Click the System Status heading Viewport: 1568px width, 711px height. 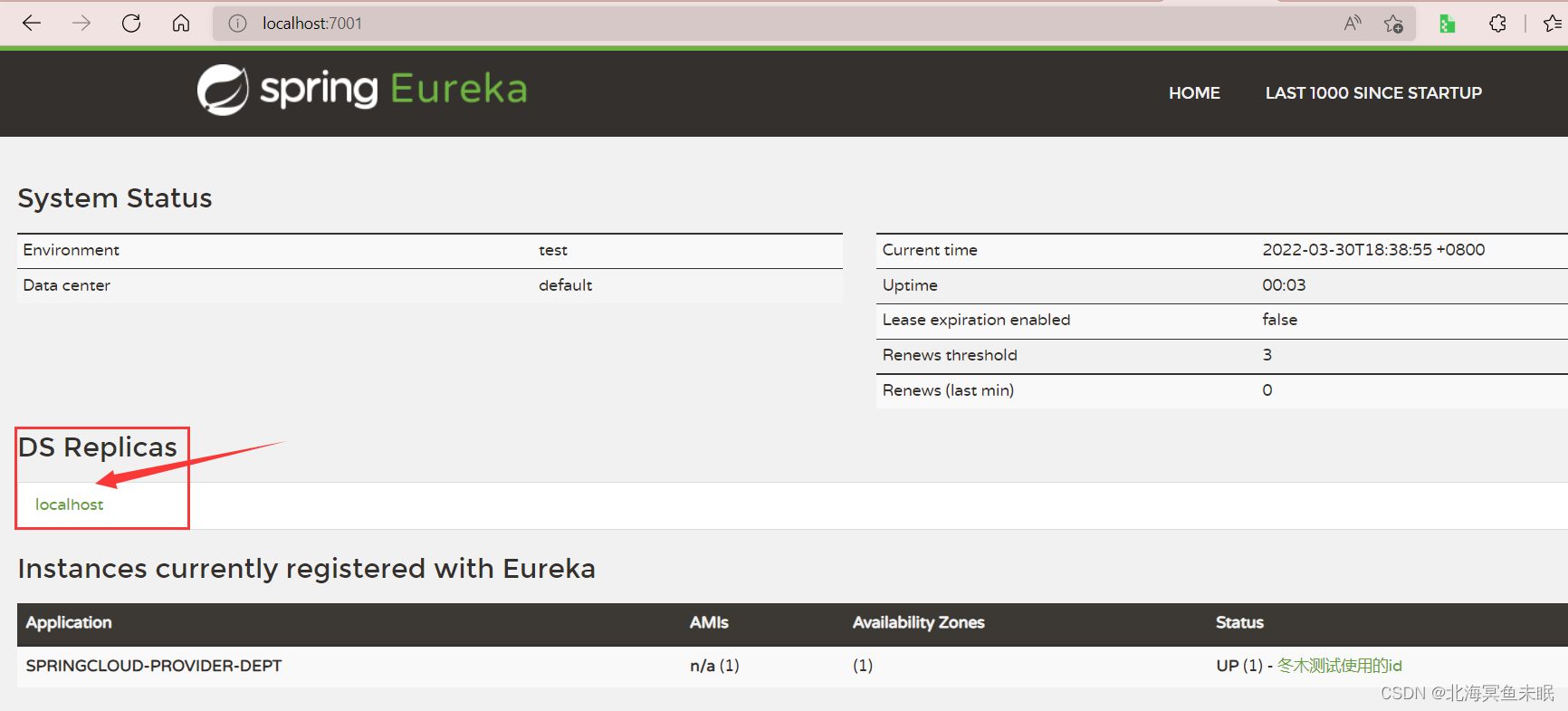(x=115, y=198)
